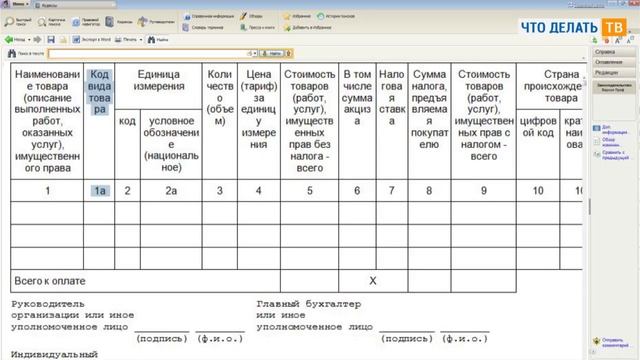Open the Search Card (Карточка поиска) tool
The height and width of the screenshot is (360, 640).
(x=51, y=22)
